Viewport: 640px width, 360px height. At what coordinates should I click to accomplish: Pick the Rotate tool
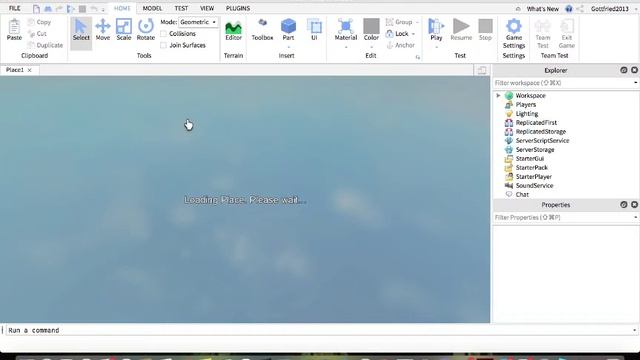coord(146,30)
